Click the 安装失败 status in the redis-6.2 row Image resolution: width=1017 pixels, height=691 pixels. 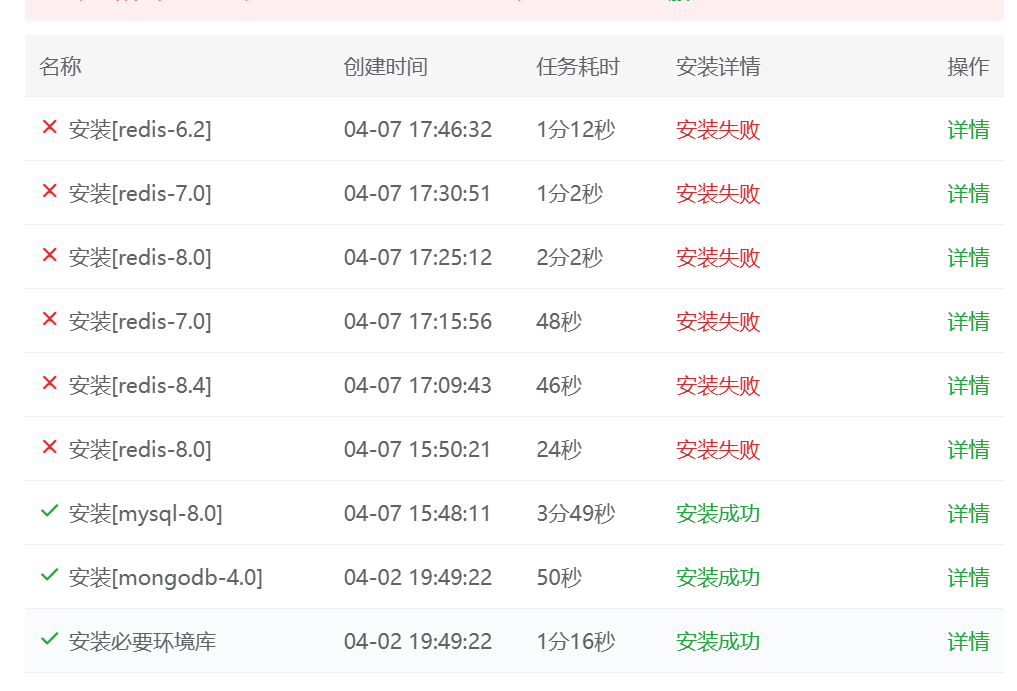(x=718, y=130)
